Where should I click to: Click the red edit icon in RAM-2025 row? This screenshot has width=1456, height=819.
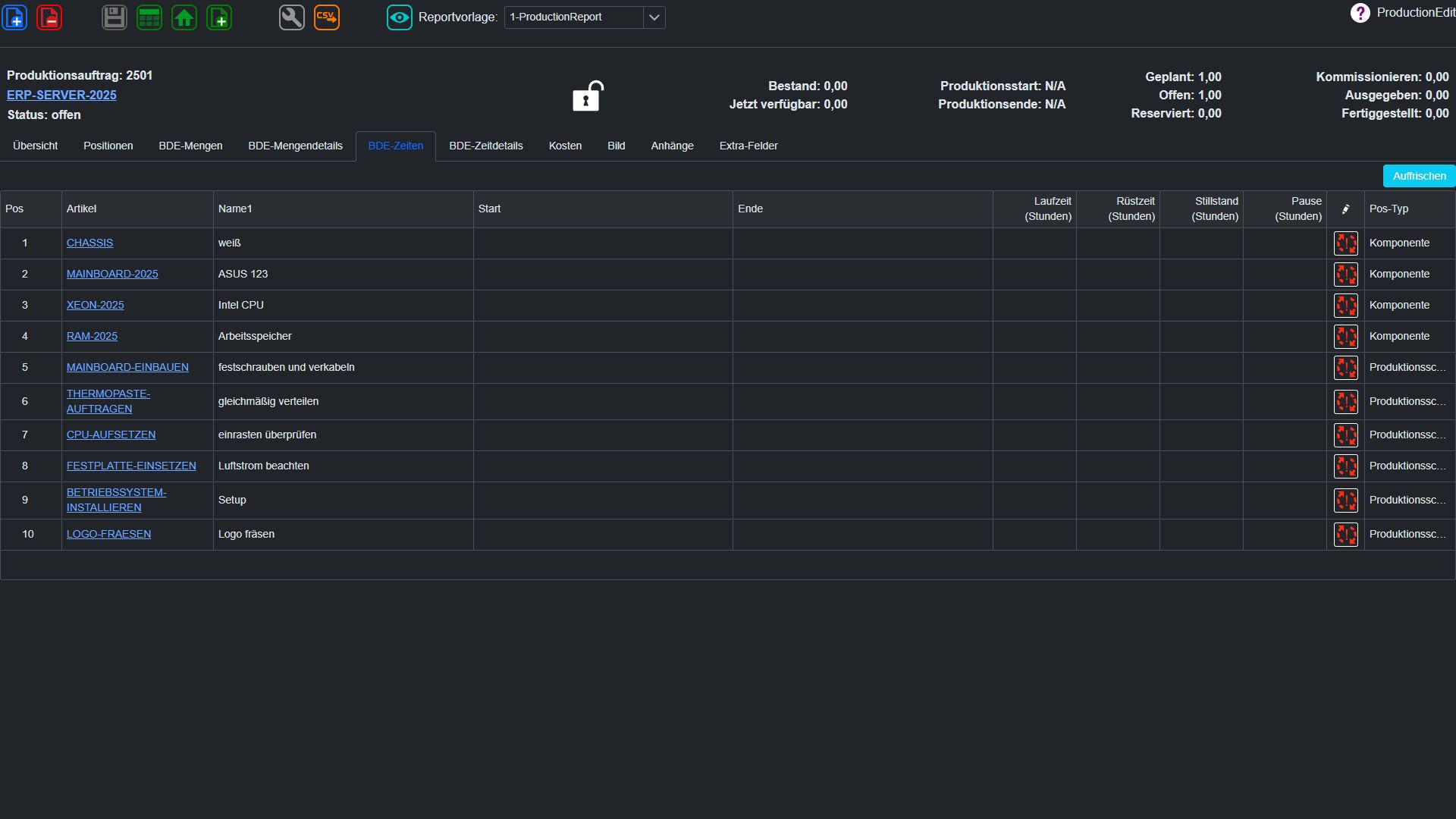coord(1346,337)
